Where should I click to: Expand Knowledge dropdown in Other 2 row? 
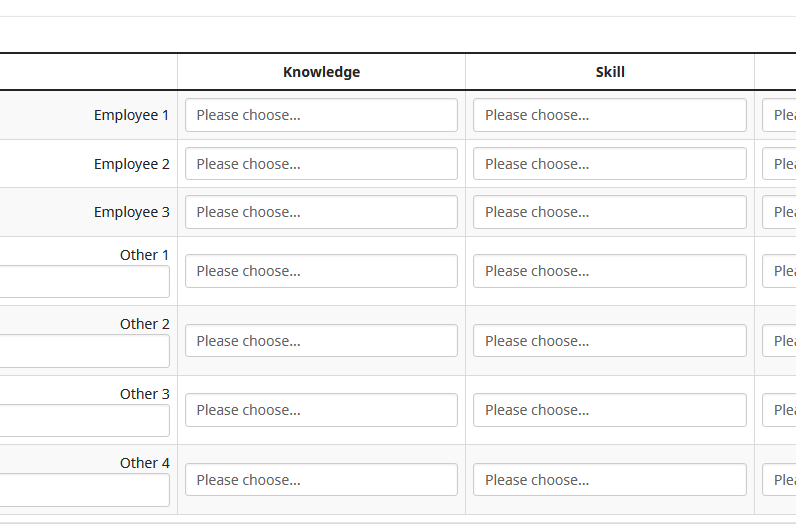point(321,341)
